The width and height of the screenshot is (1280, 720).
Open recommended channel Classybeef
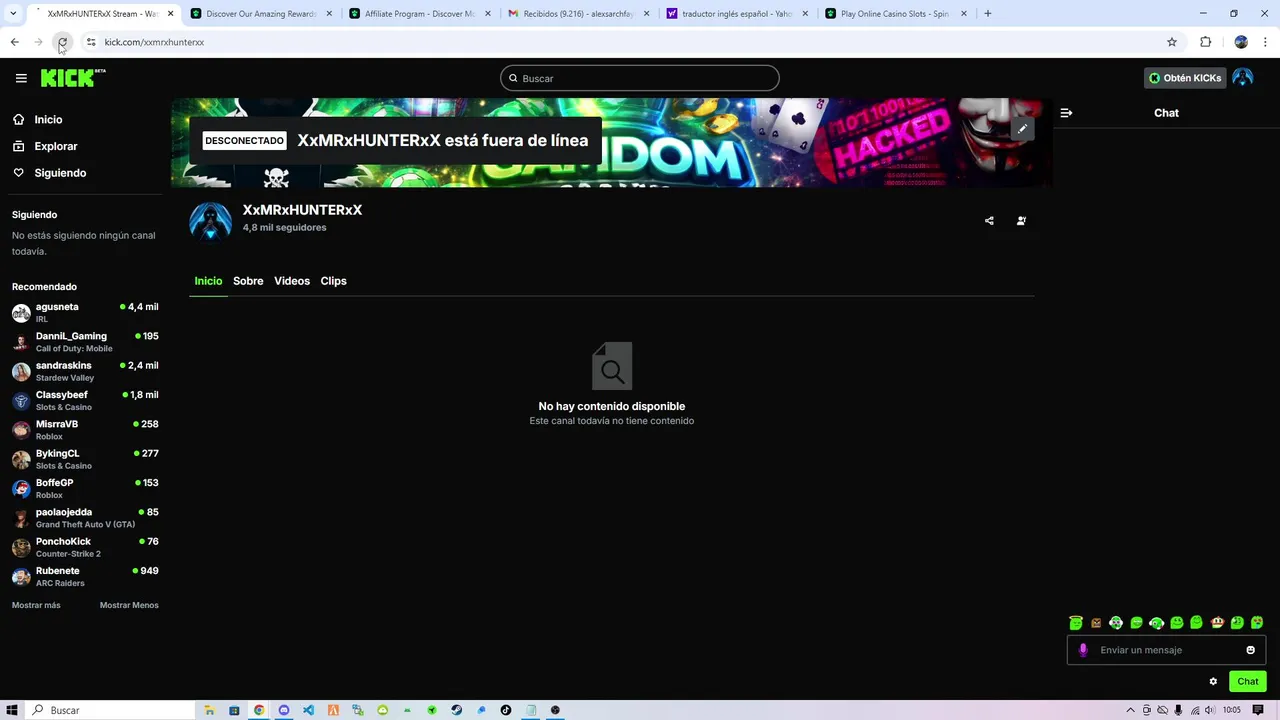pyautogui.click(x=85, y=401)
